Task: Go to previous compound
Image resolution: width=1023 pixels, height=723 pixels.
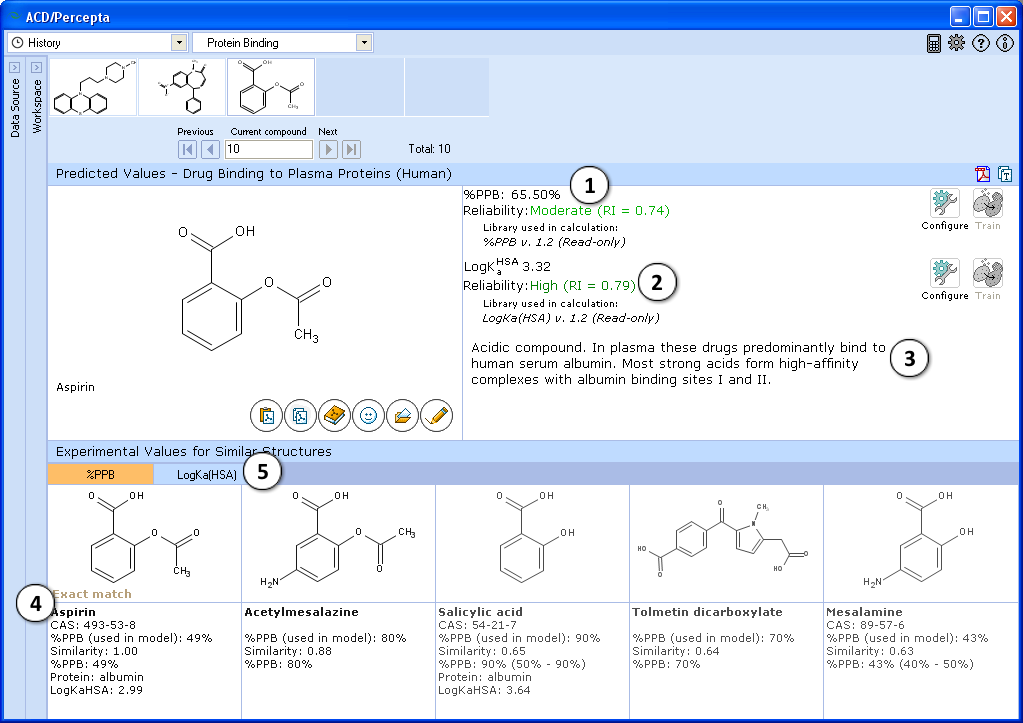Action: tap(210, 149)
